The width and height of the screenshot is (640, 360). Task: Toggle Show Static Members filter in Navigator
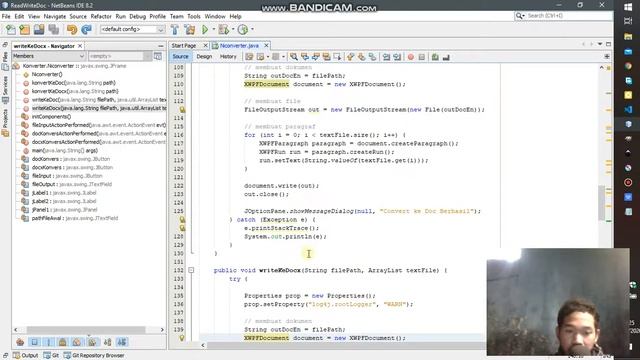(49, 342)
